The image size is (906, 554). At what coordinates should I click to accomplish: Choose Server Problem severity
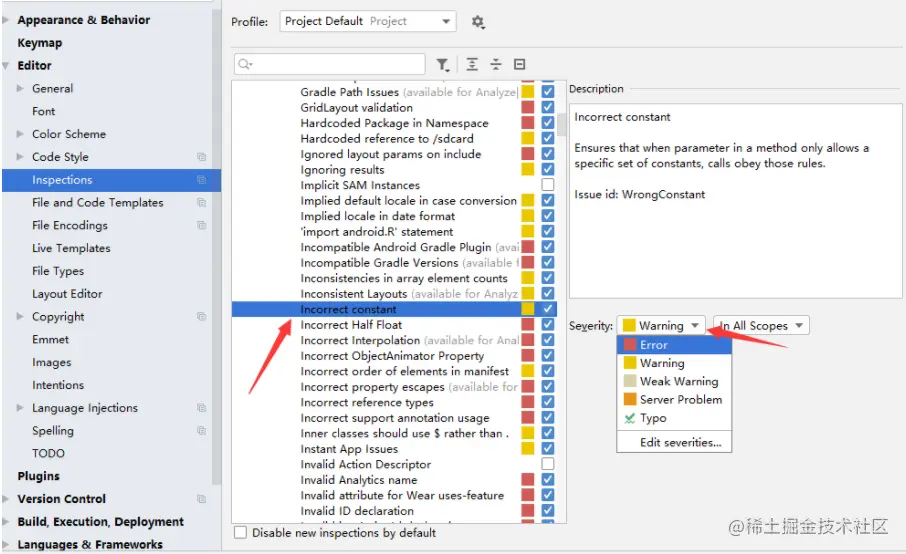coord(674,400)
